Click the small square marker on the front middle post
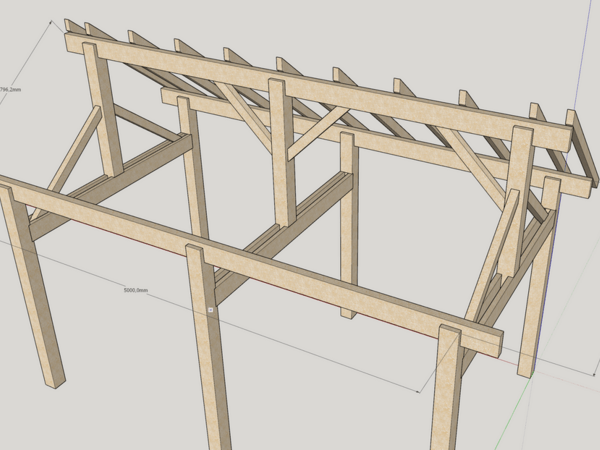This screenshot has height=450, width=600. pyautogui.click(x=211, y=310)
